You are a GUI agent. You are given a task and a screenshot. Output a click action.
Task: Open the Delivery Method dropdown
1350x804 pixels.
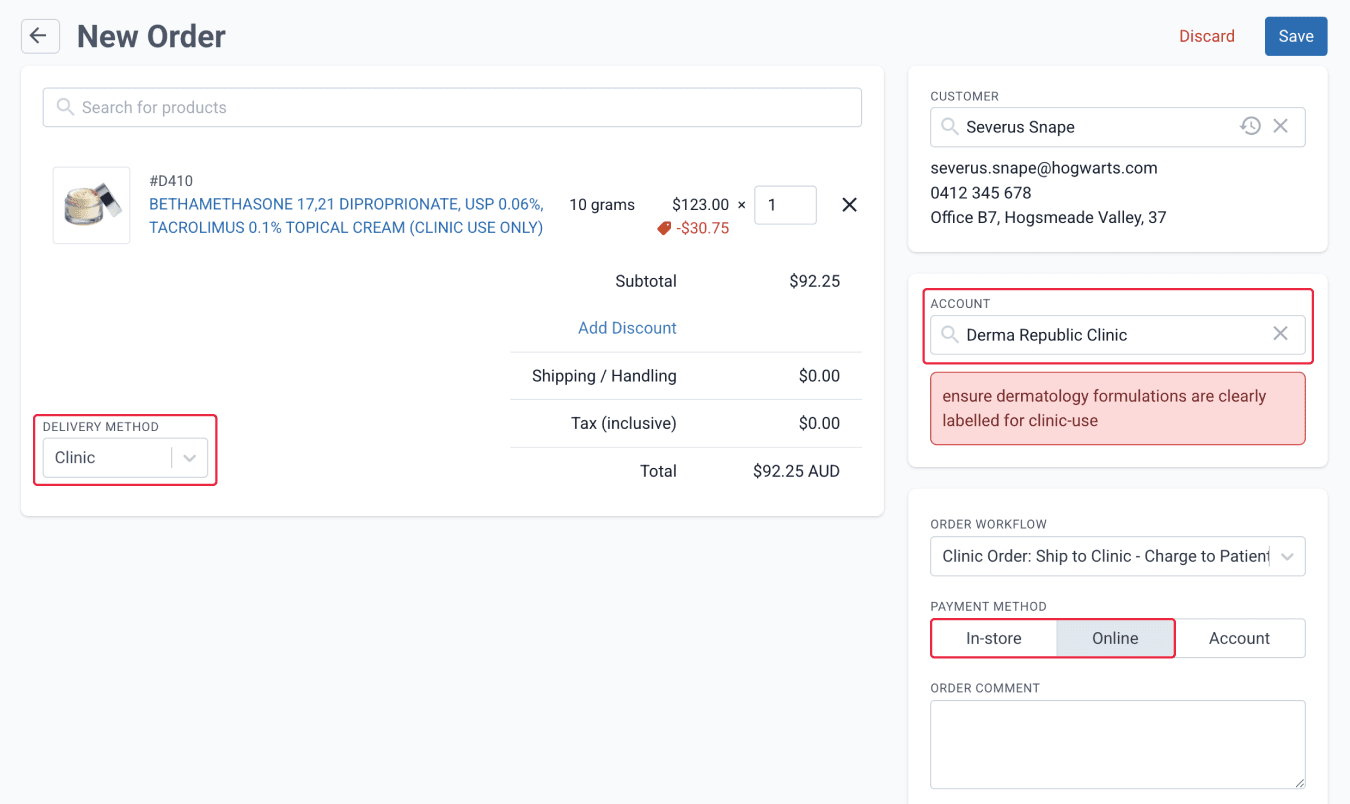click(x=125, y=458)
